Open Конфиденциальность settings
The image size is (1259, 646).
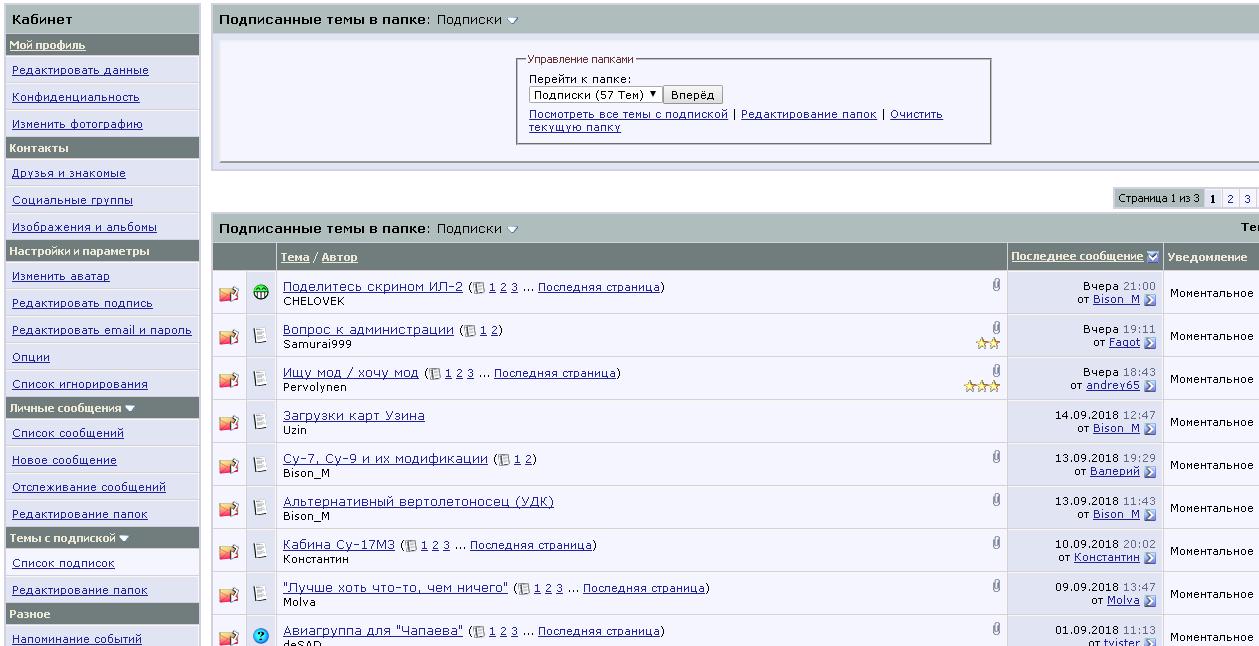(x=76, y=98)
